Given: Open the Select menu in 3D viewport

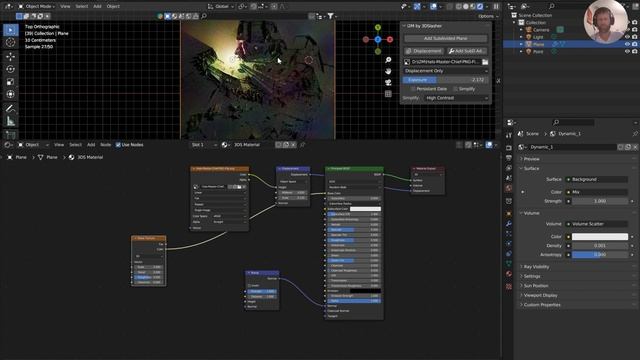Looking at the screenshot, I should (82, 7).
